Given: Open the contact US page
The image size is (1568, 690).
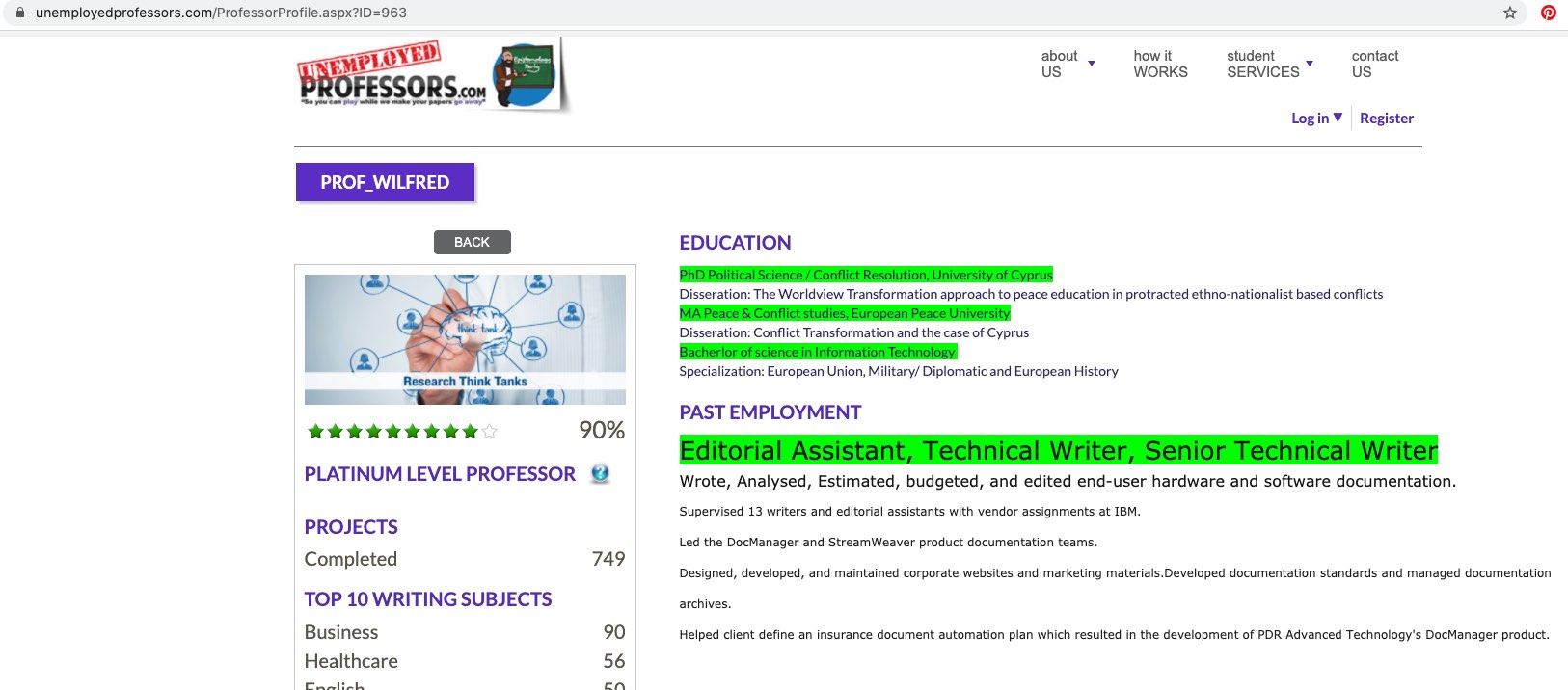Looking at the screenshot, I should 1375,64.
